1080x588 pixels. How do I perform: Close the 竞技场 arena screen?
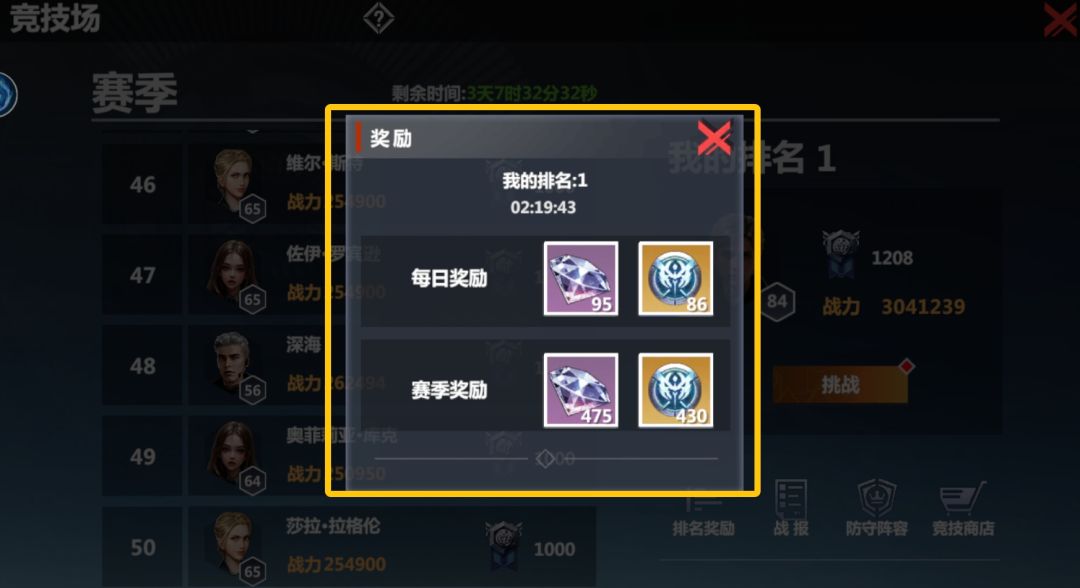click(x=1061, y=19)
